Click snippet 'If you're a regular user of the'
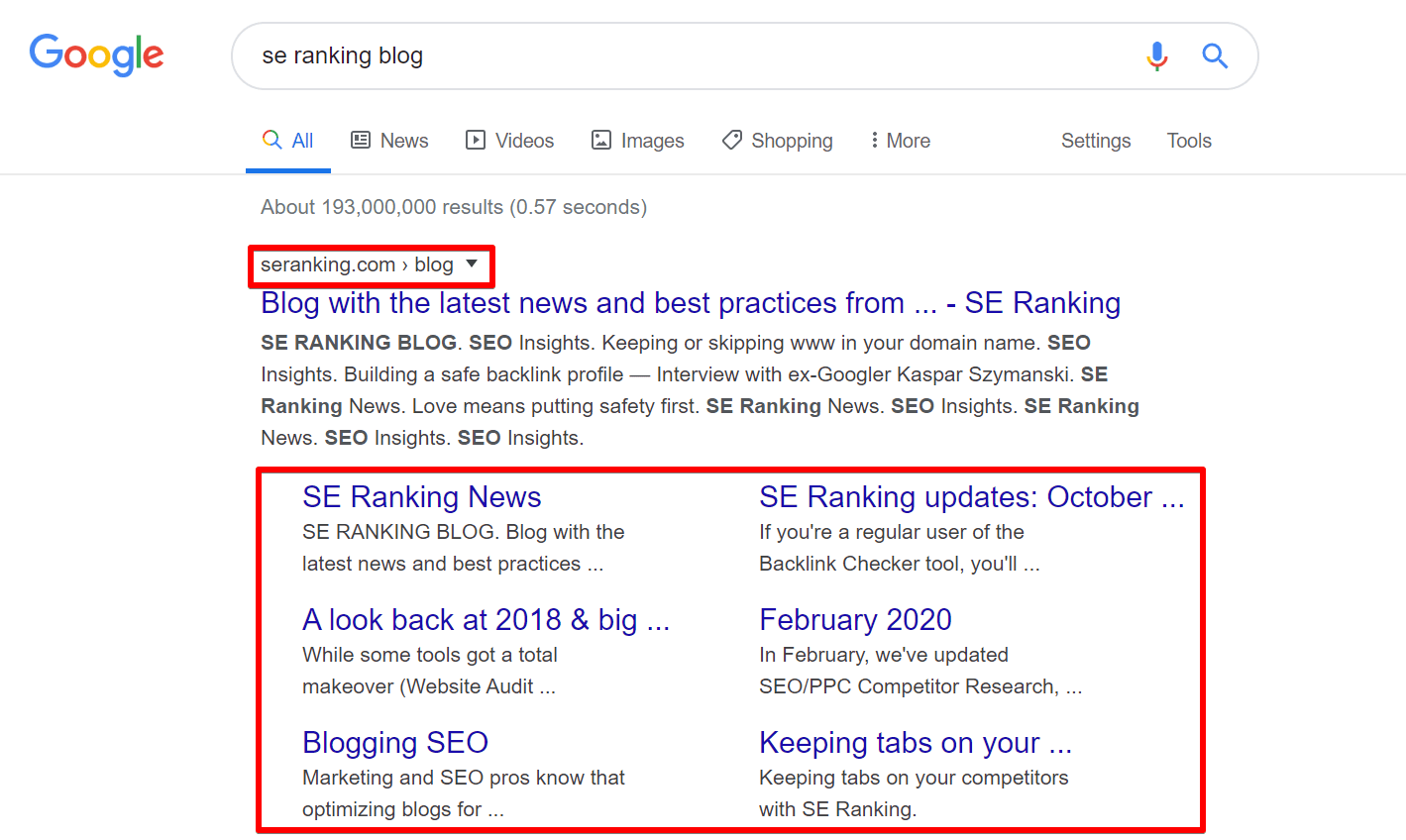Screen dimensions: 1406x840 [892, 532]
